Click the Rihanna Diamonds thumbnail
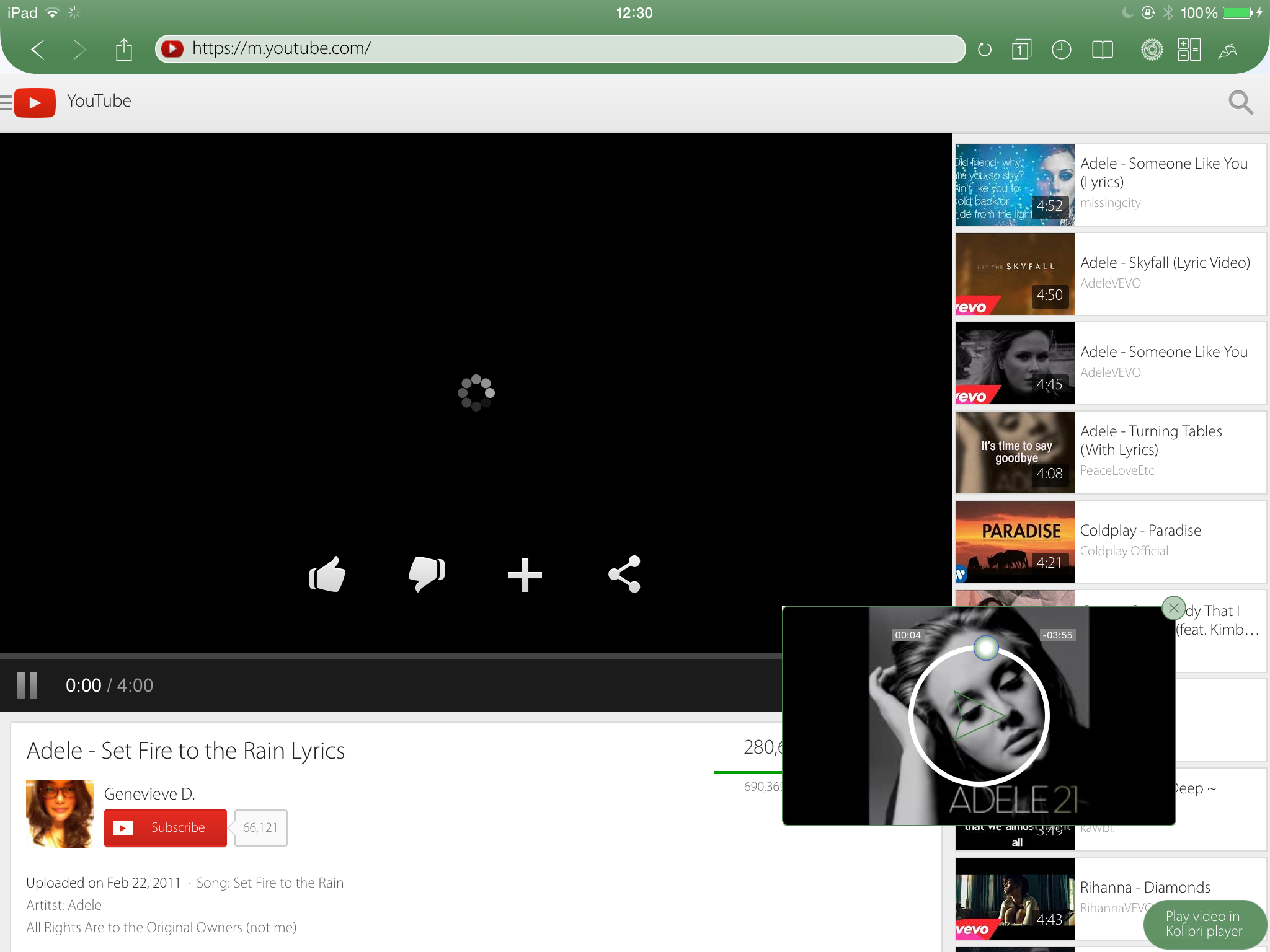The image size is (1270, 952). pyautogui.click(x=1015, y=899)
